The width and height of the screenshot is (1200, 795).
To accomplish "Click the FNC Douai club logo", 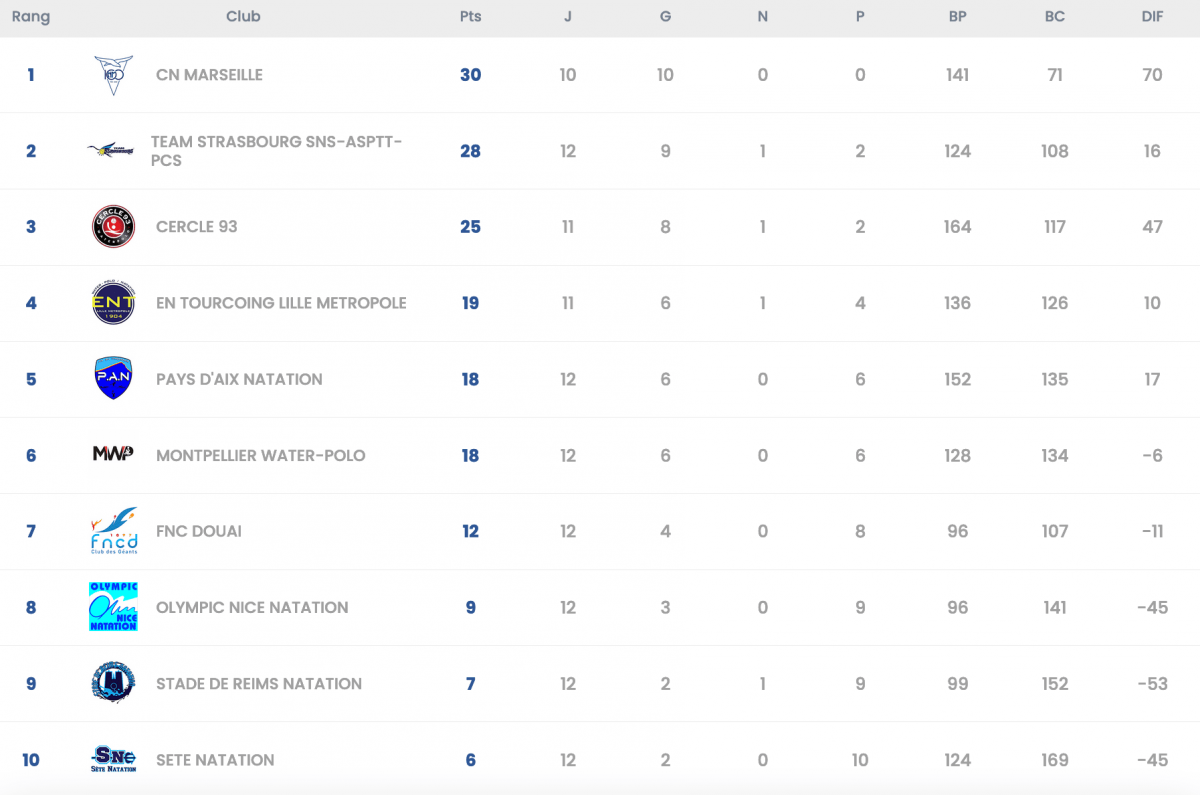I will [113, 531].
